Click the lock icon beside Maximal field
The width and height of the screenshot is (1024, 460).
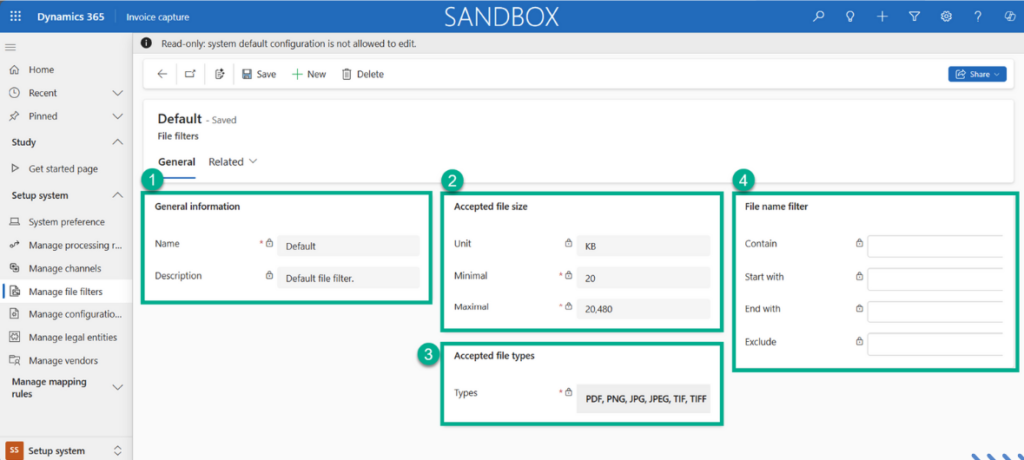(568, 306)
